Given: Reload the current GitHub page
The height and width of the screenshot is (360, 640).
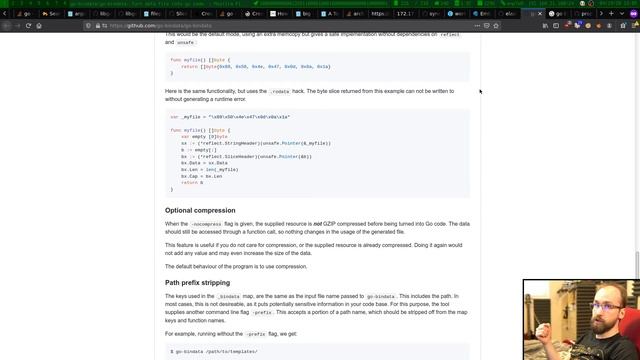Looking at the screenshot, I should [28, 26].
